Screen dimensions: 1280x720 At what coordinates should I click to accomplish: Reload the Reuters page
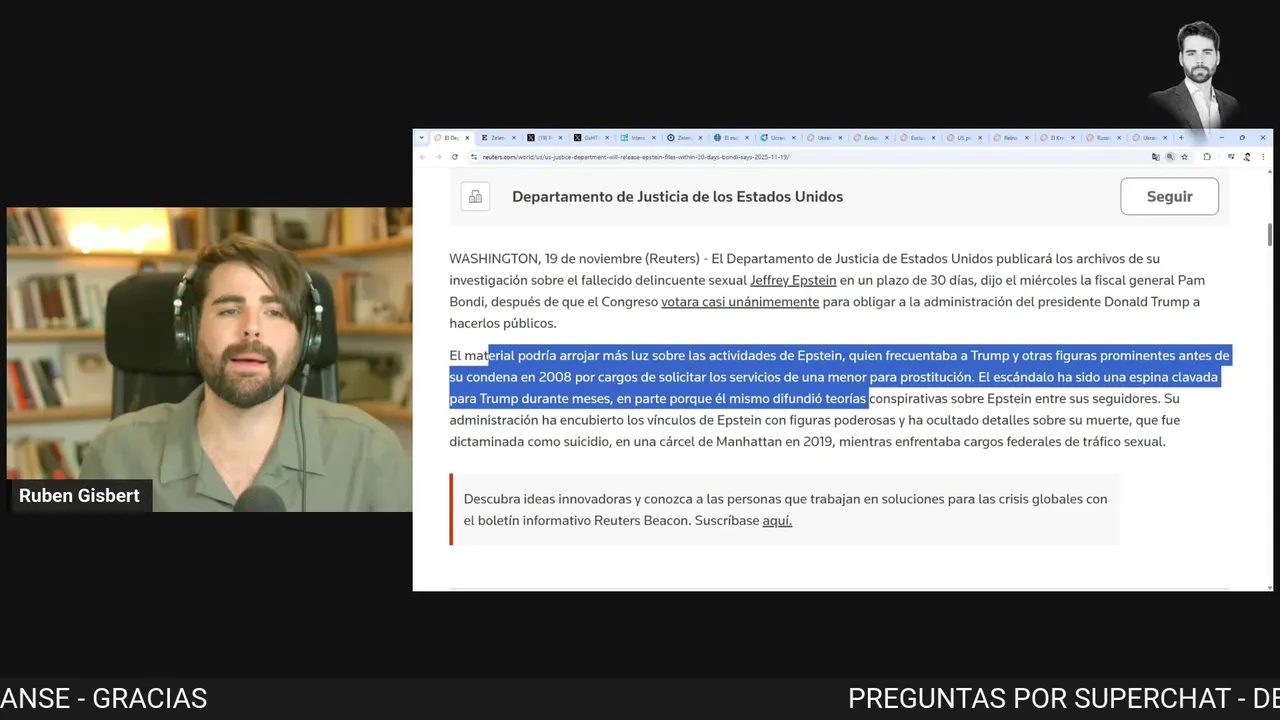tap(455, 157)
